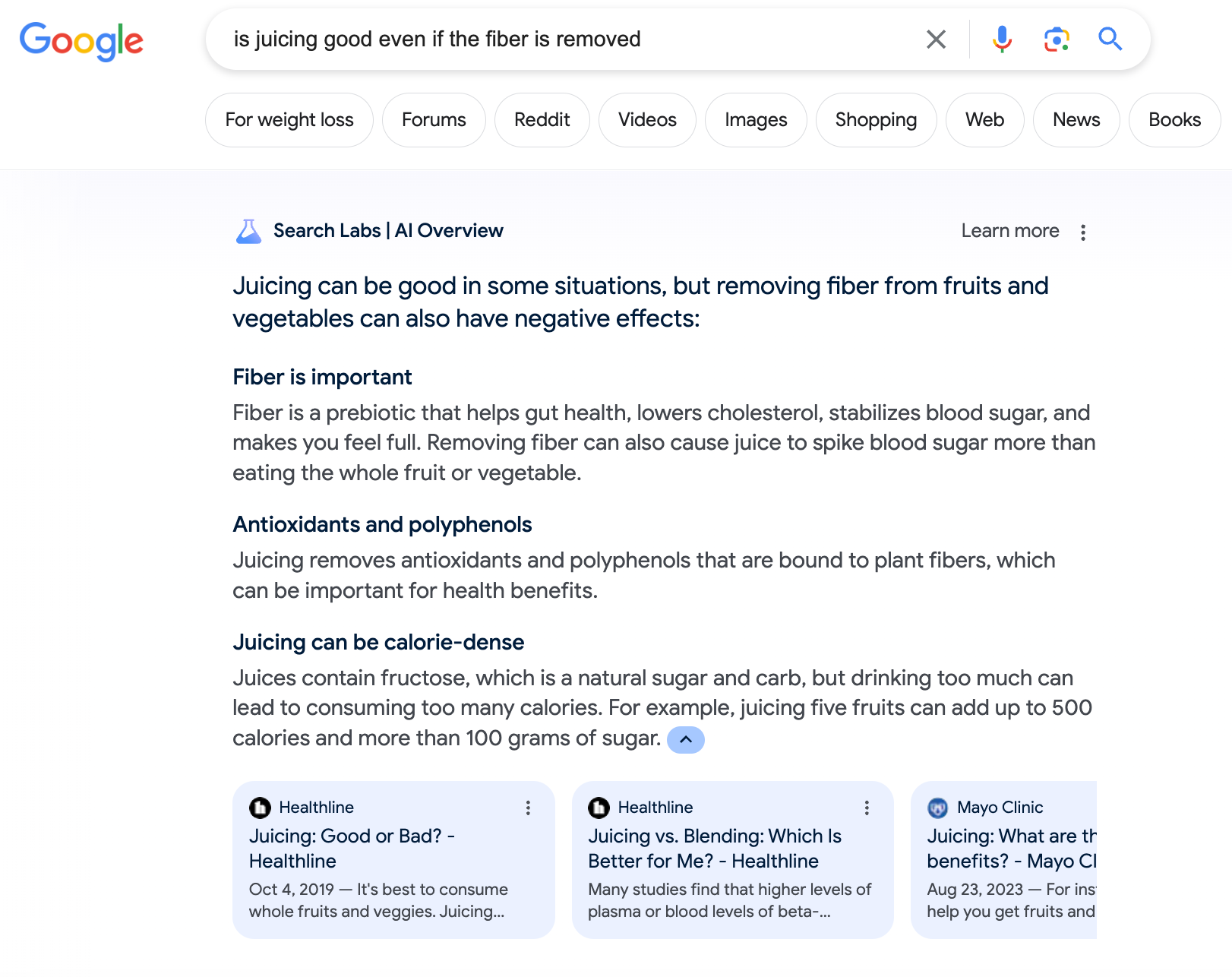Open Juicing vs. Blending: Which Is Better link

[x=715, y=848]
